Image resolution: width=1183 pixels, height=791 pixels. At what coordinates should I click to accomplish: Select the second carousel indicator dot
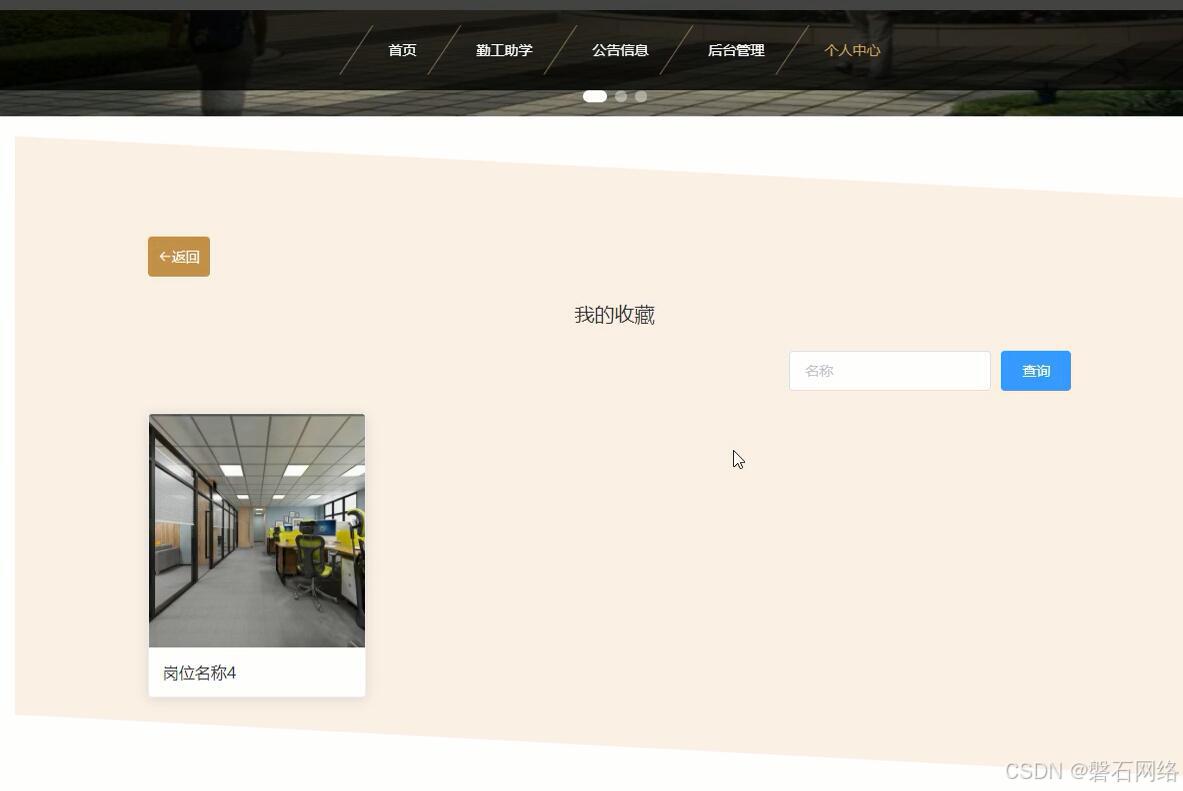point(621,96)
